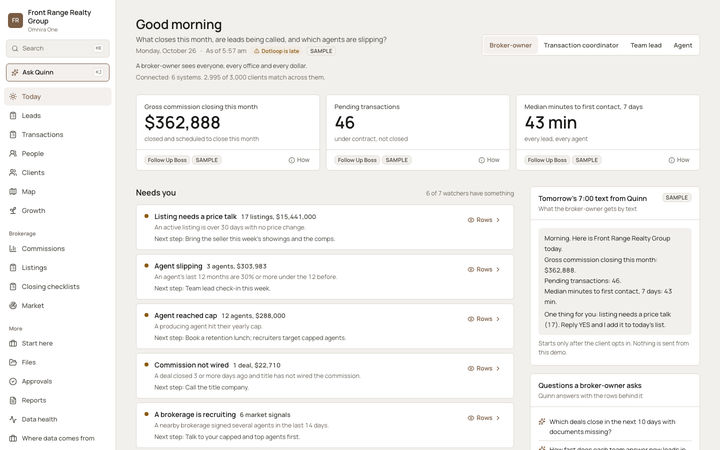Image resolution: width=720 pixels, height=450 pixels.
Task: Click the Search input field
Action: [x=58, y=48]
